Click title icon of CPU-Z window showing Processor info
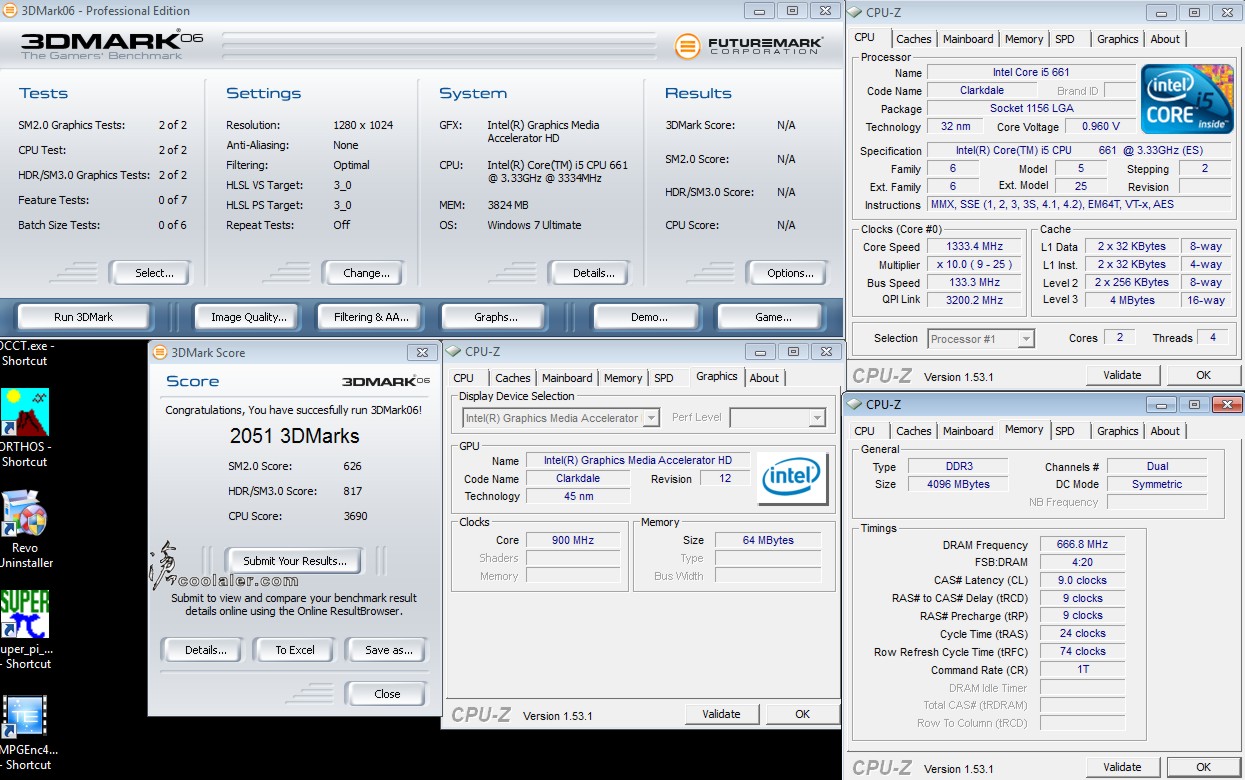 click(x=856, y=12)
